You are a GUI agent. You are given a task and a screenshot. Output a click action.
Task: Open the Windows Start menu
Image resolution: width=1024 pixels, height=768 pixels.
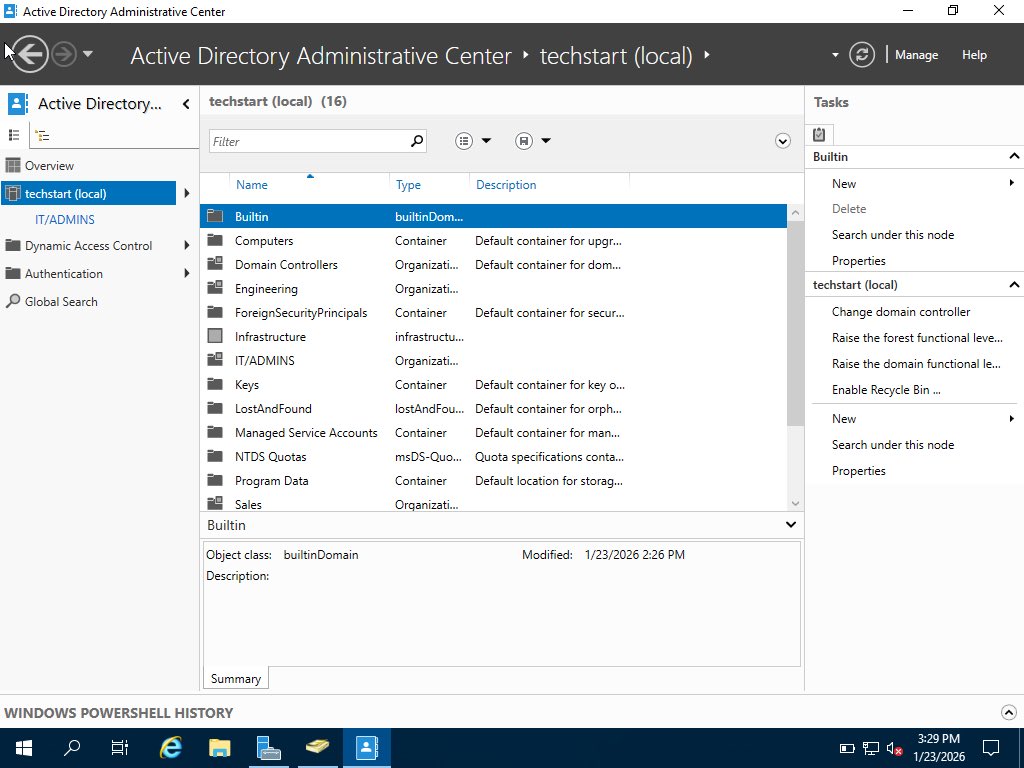[x=24, y=748]
